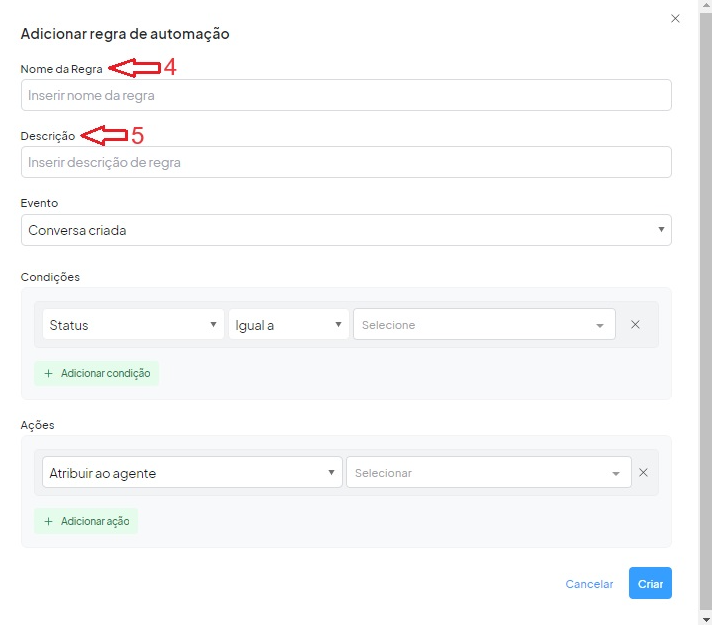The image size is (712, 625).
Task: Focus the Descrição input field
Action: (x=345, y=162)
